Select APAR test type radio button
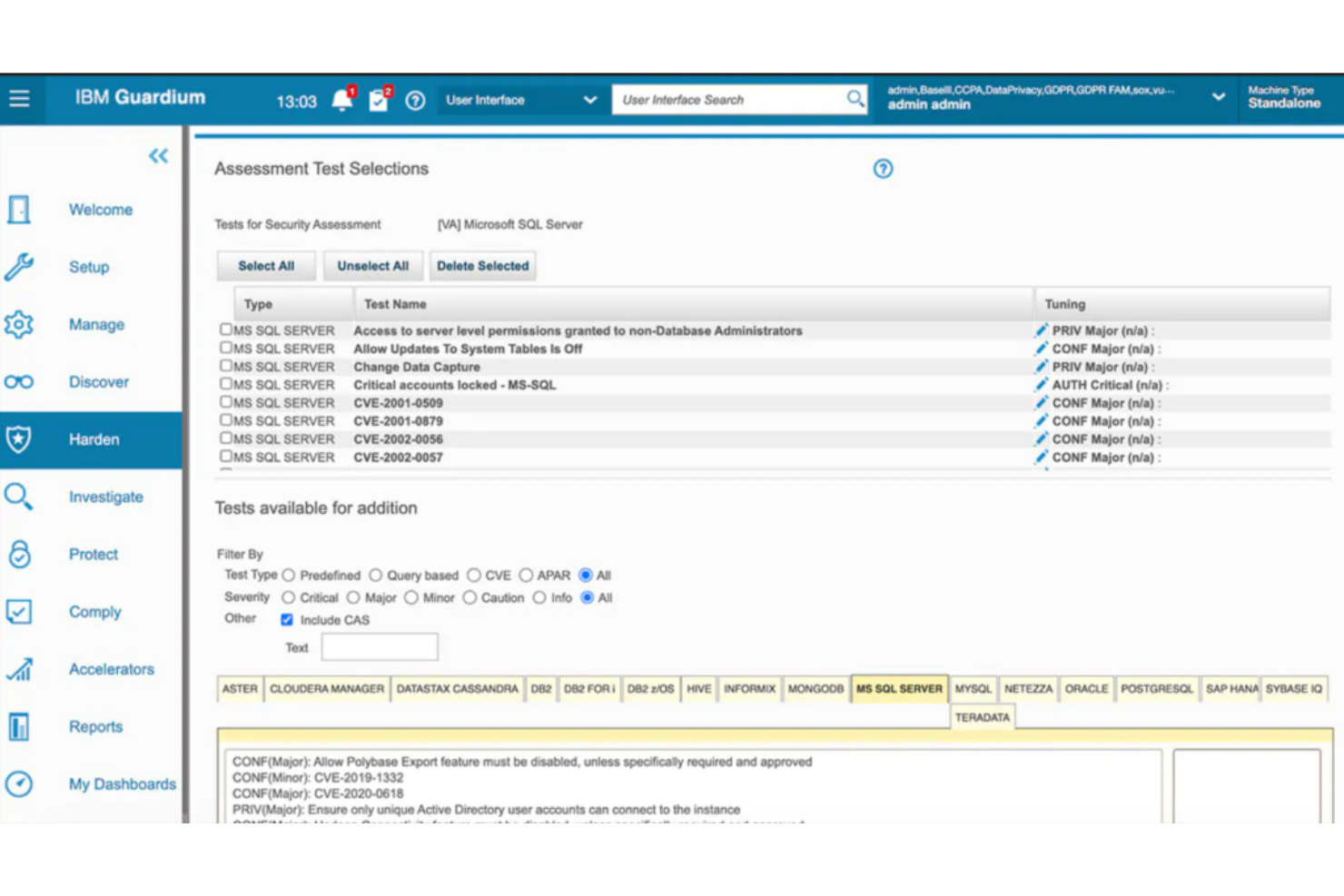 pyautogui.click(x=526, y=576)
